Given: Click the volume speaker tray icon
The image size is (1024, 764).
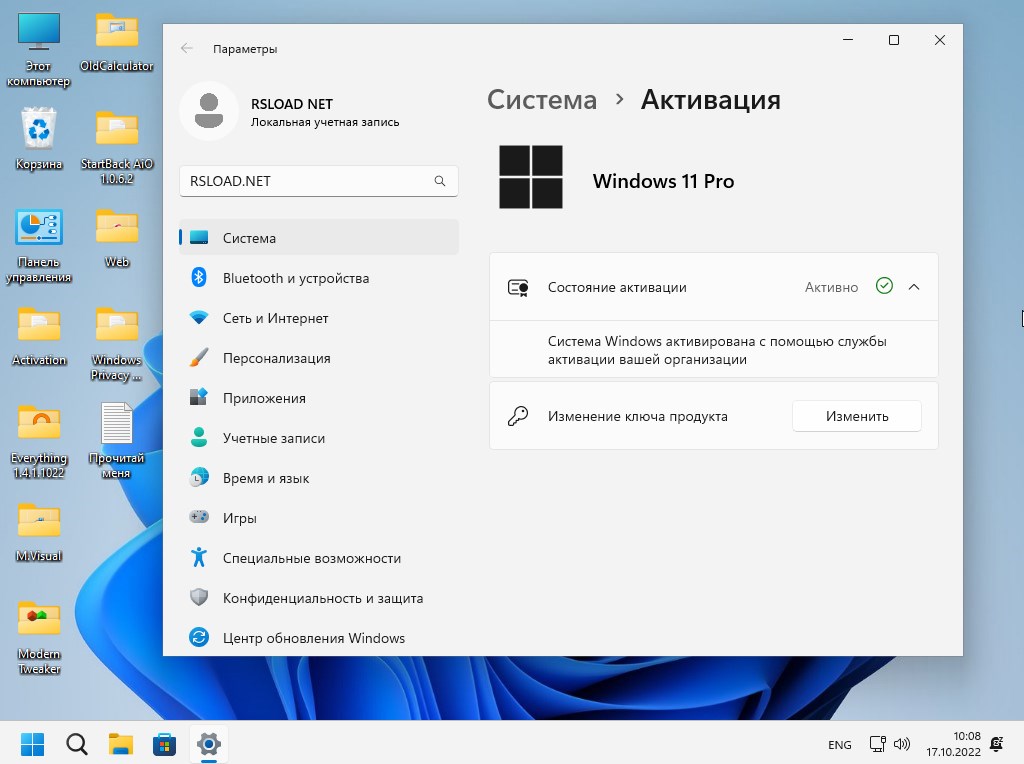Looking at the screenshot, I should pos(901,744).
